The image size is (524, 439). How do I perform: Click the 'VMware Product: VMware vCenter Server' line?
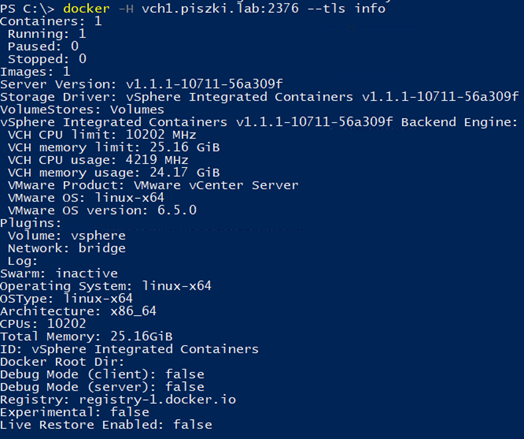click(153, 185)
